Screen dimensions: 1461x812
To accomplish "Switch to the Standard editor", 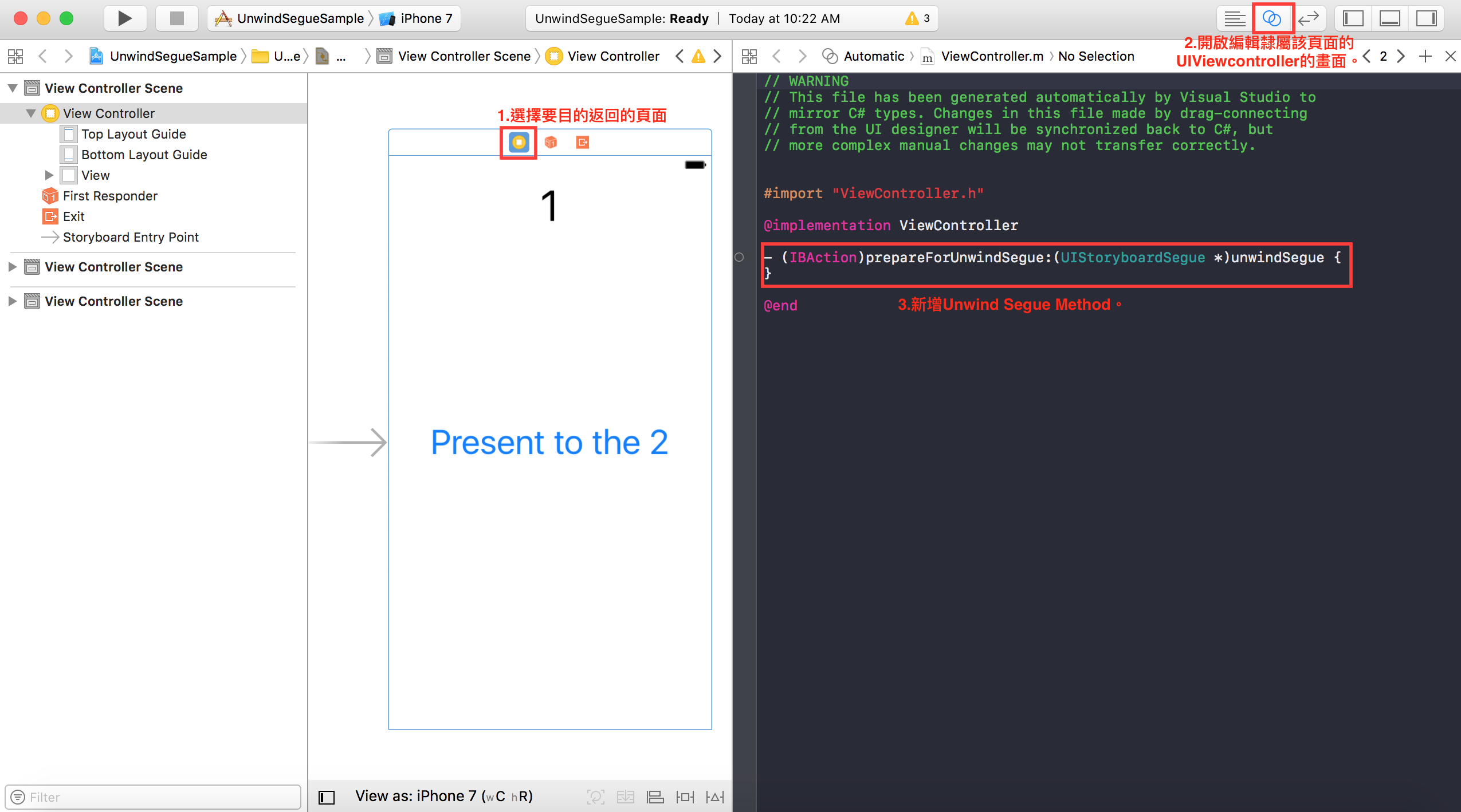I will (x=1235, y=18).
